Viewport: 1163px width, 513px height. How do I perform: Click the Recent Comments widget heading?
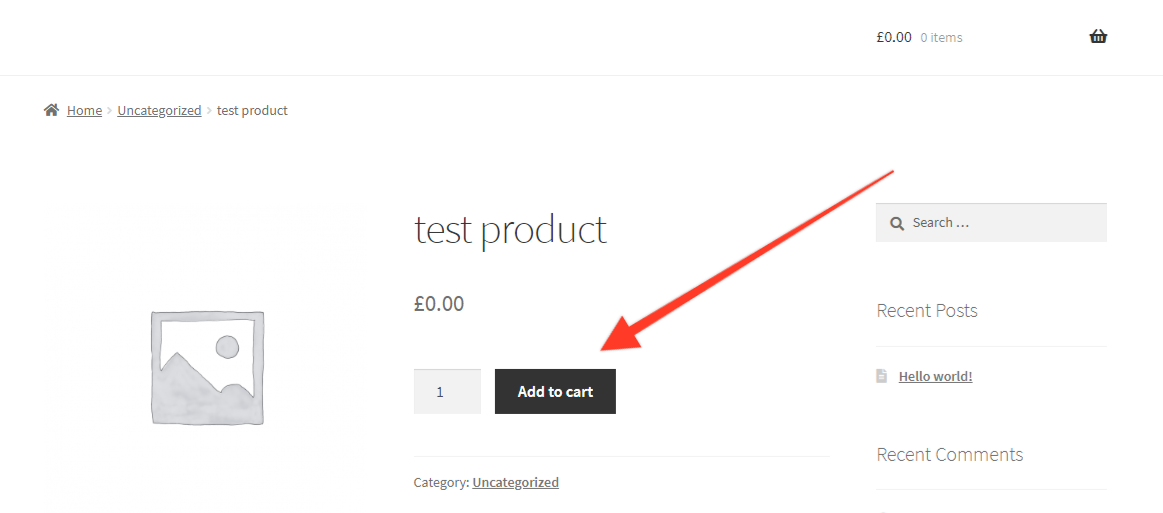949,454
